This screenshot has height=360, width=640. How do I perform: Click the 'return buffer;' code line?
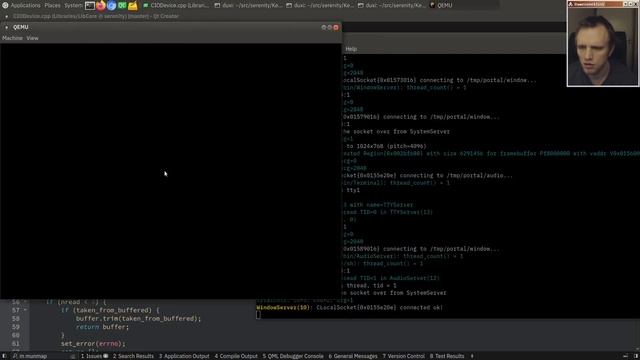(102, 327)
